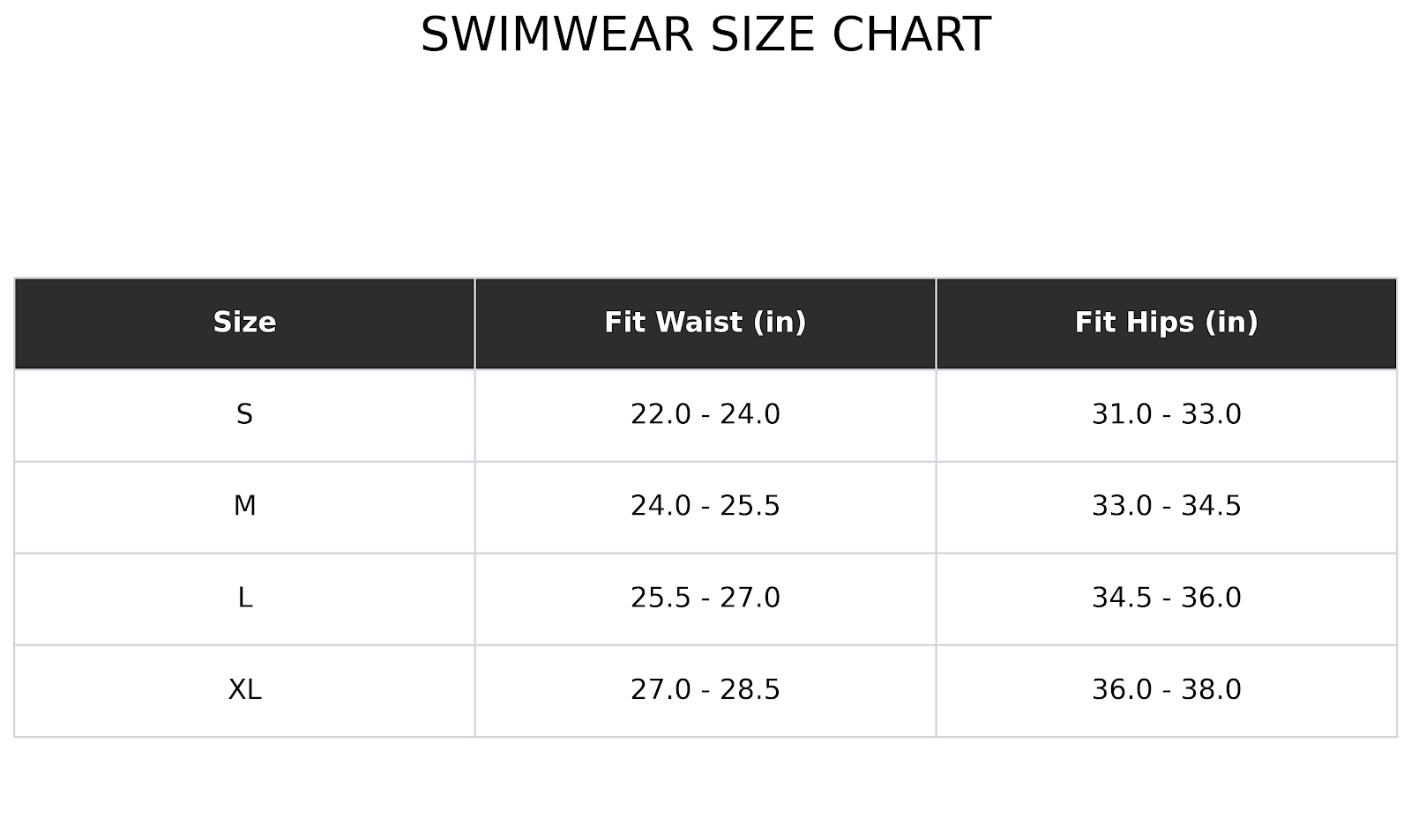Image resolution: width=1411 pixels, height=840 pixels.
Task: Click hips value 31.0 - 33.0
Action: [x=1166, y=414]
